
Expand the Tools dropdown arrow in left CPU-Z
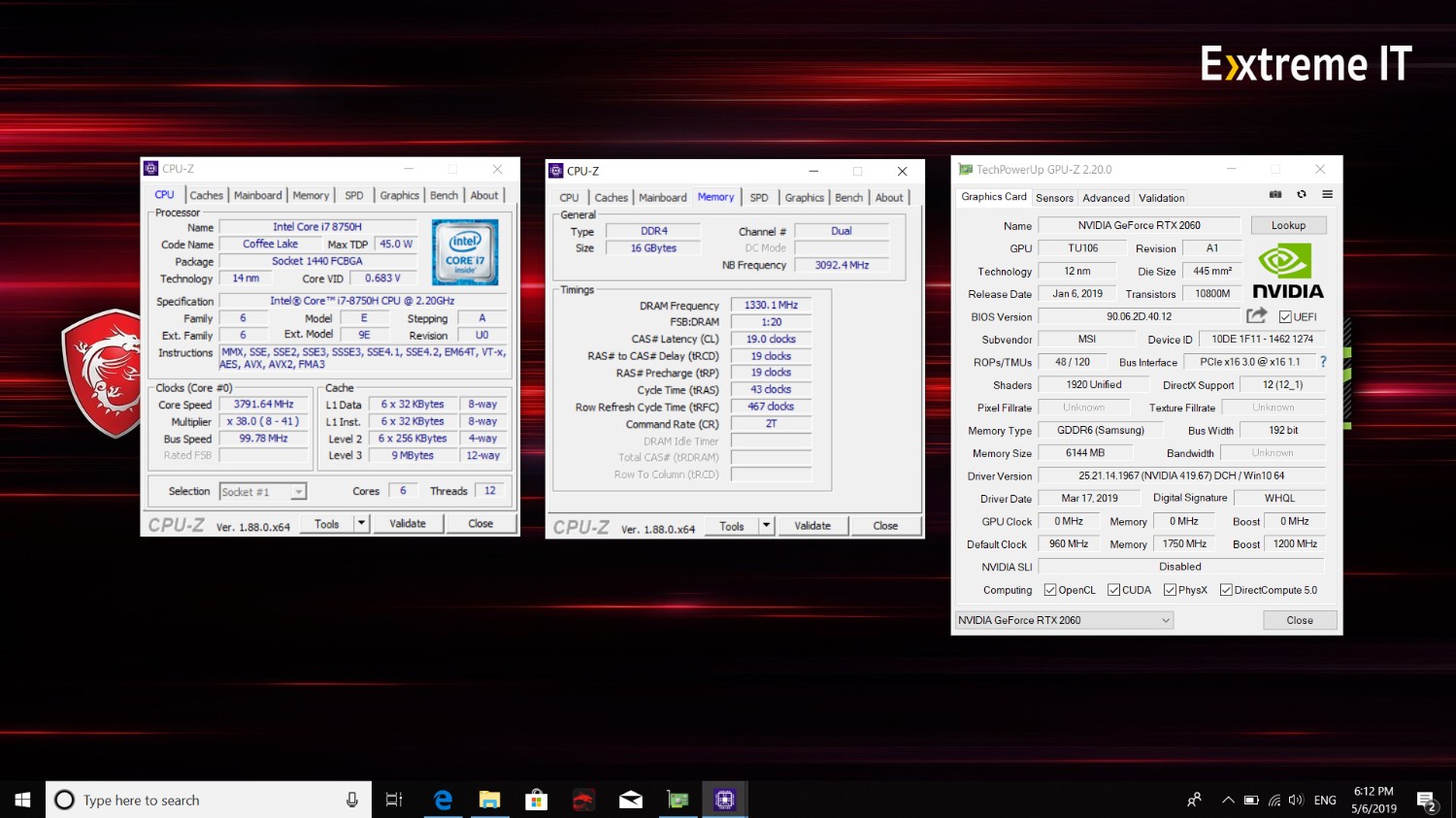[x=361, y=524]
